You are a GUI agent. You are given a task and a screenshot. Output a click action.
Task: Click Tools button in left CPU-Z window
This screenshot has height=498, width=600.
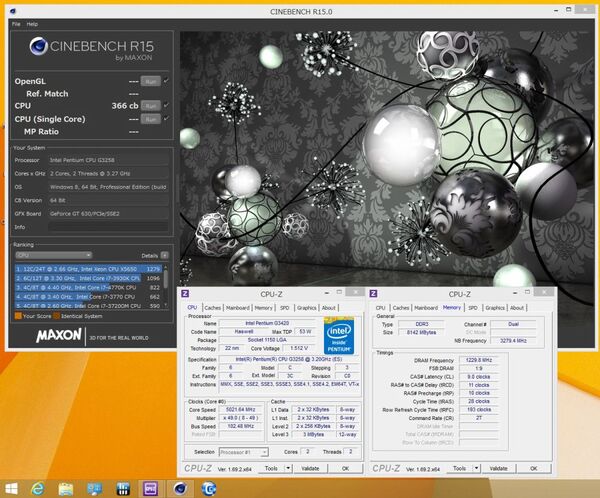tap(271, 468)
